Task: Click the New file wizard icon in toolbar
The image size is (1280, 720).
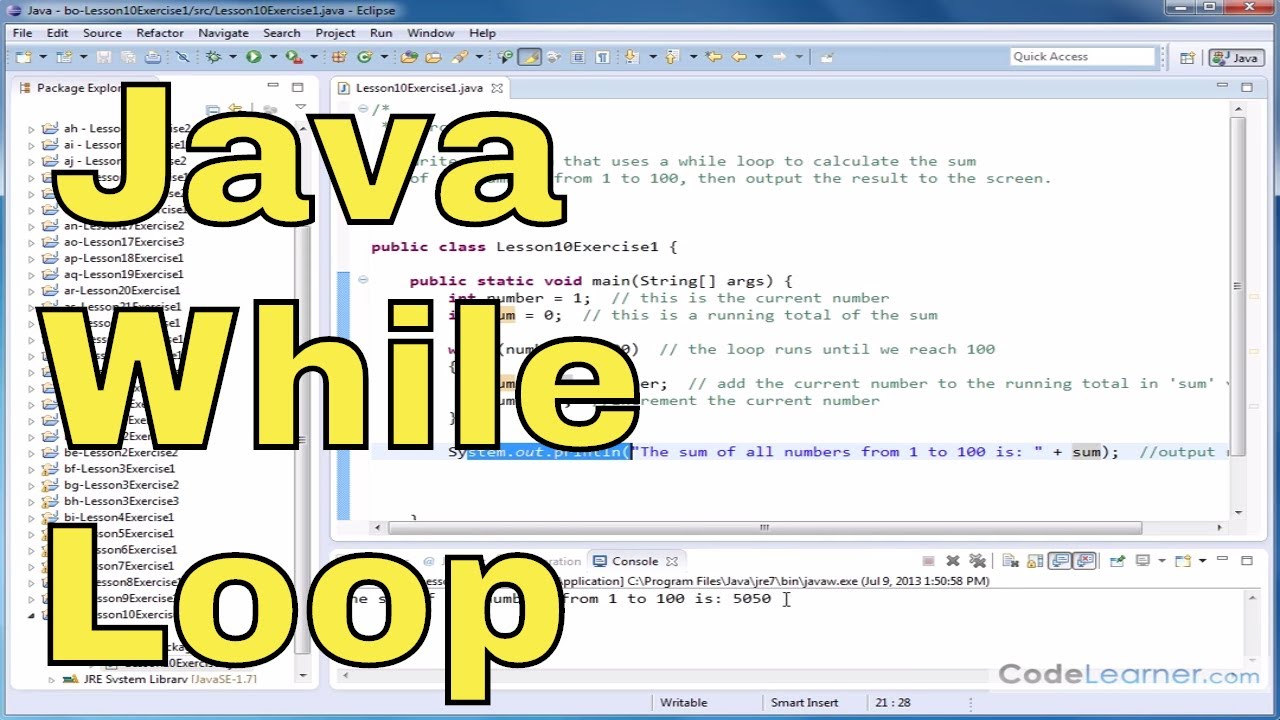Action: click(x=23, y=57)
